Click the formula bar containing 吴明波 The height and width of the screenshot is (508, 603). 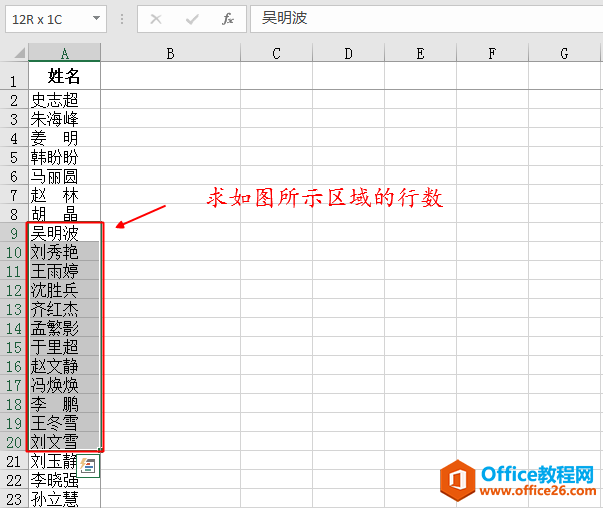point(426,19)
